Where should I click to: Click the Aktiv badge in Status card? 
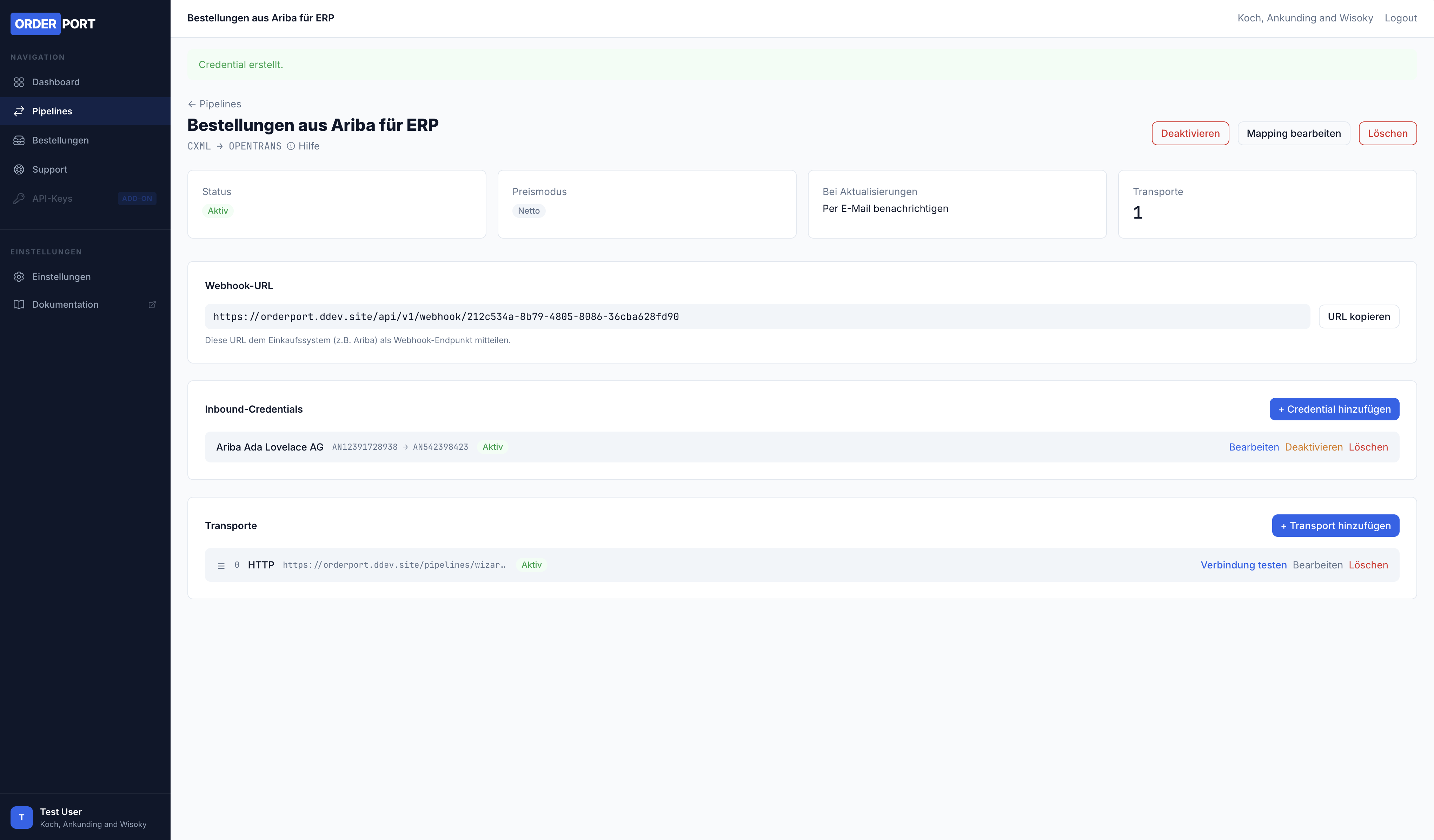coord(217,211)
